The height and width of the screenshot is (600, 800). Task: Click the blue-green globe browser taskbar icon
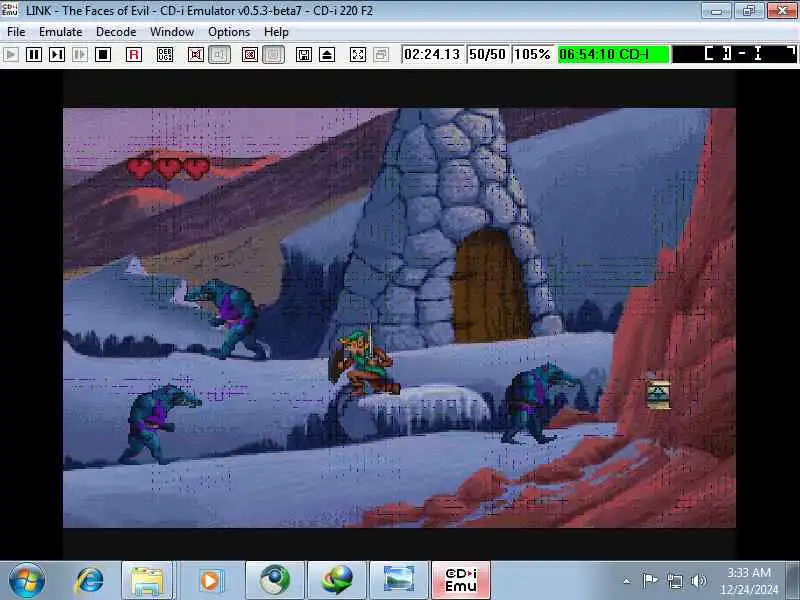[x=275, y=581]
